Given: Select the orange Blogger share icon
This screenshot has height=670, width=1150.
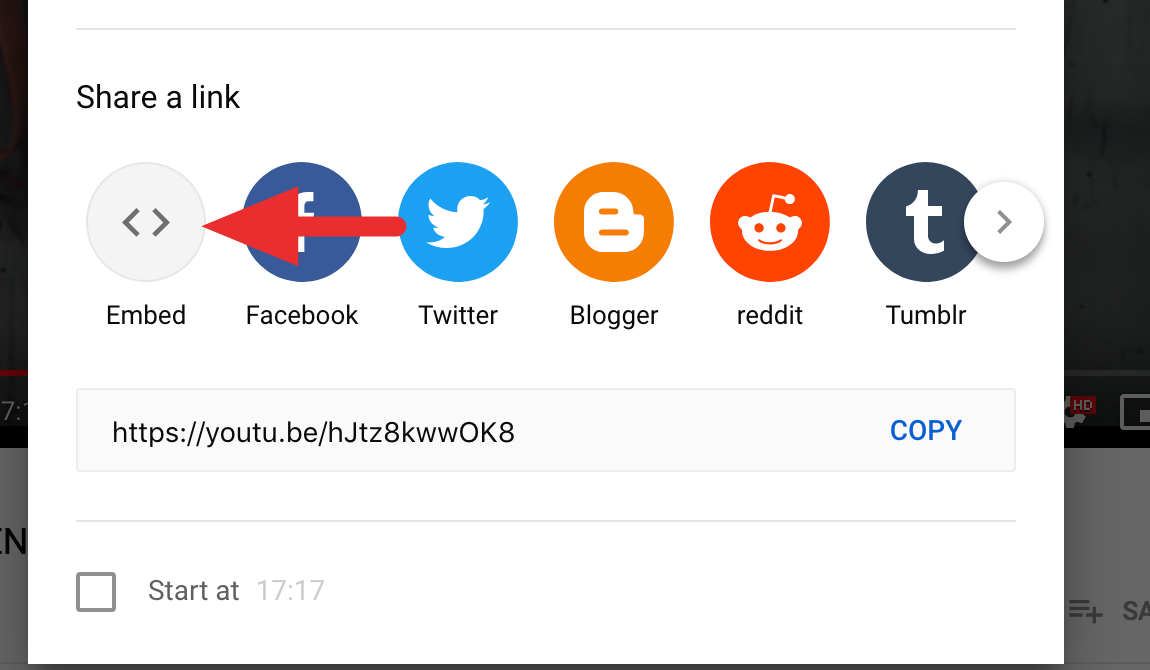Looking at the screenshot, I should (614, 221).
